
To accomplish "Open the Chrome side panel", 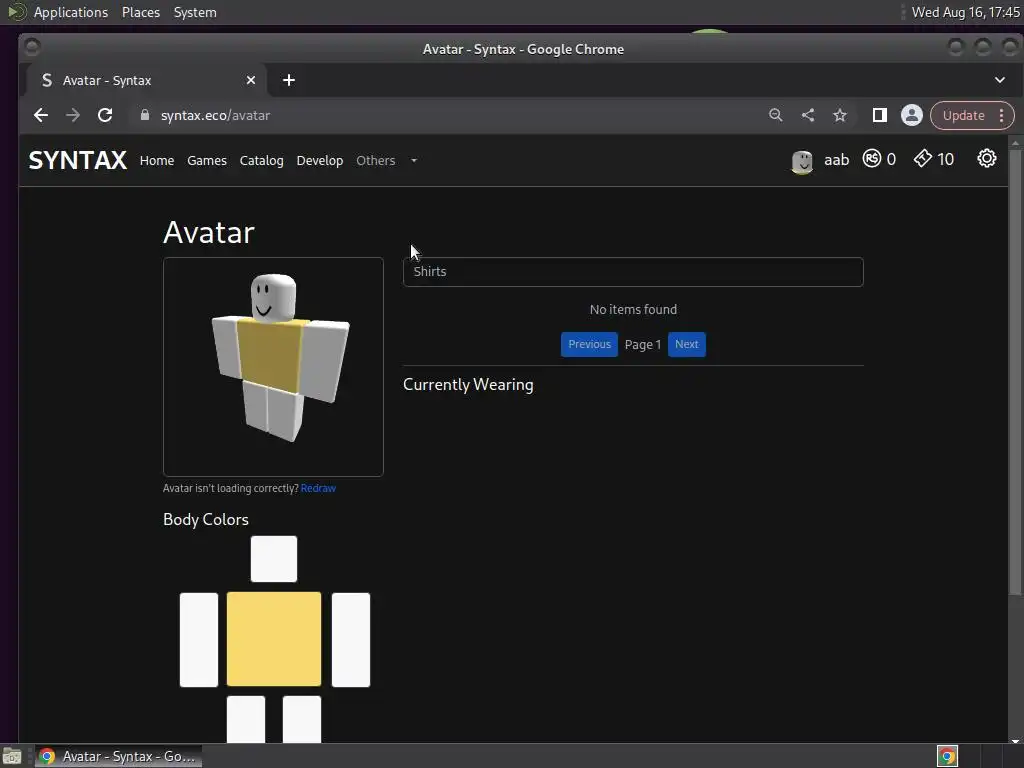I will 880,116.
